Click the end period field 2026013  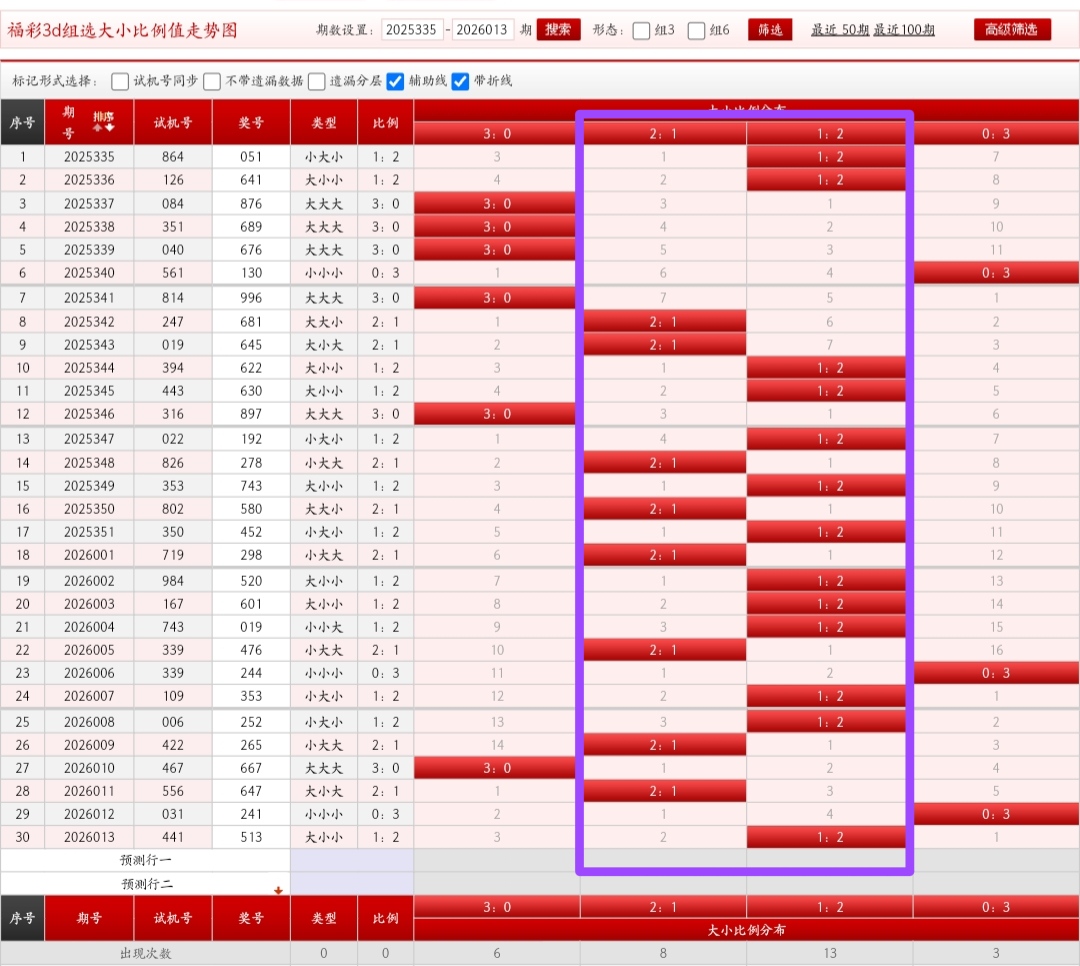(483, 30)
